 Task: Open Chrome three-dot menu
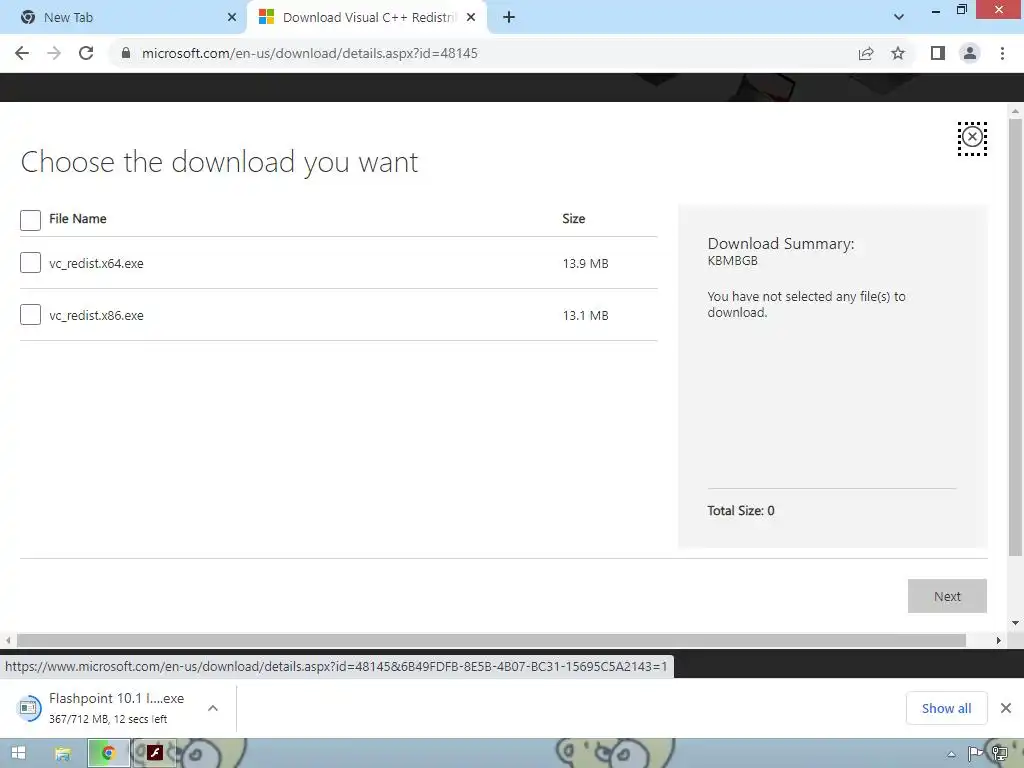(x=1002, y=54)
